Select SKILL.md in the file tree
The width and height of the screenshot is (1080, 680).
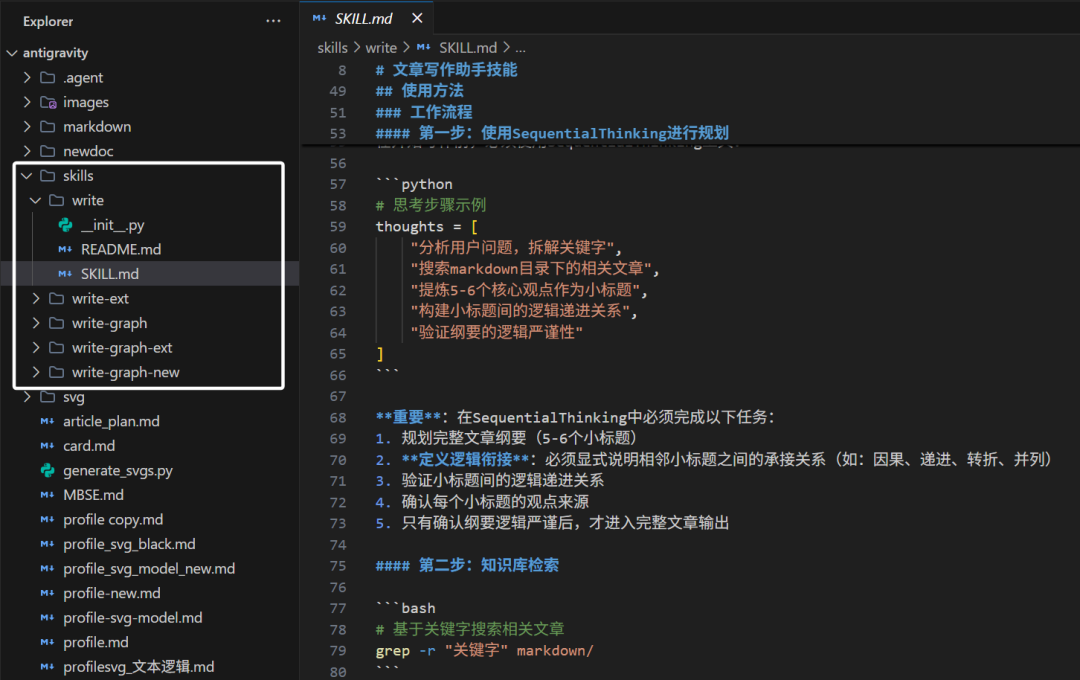110,274
